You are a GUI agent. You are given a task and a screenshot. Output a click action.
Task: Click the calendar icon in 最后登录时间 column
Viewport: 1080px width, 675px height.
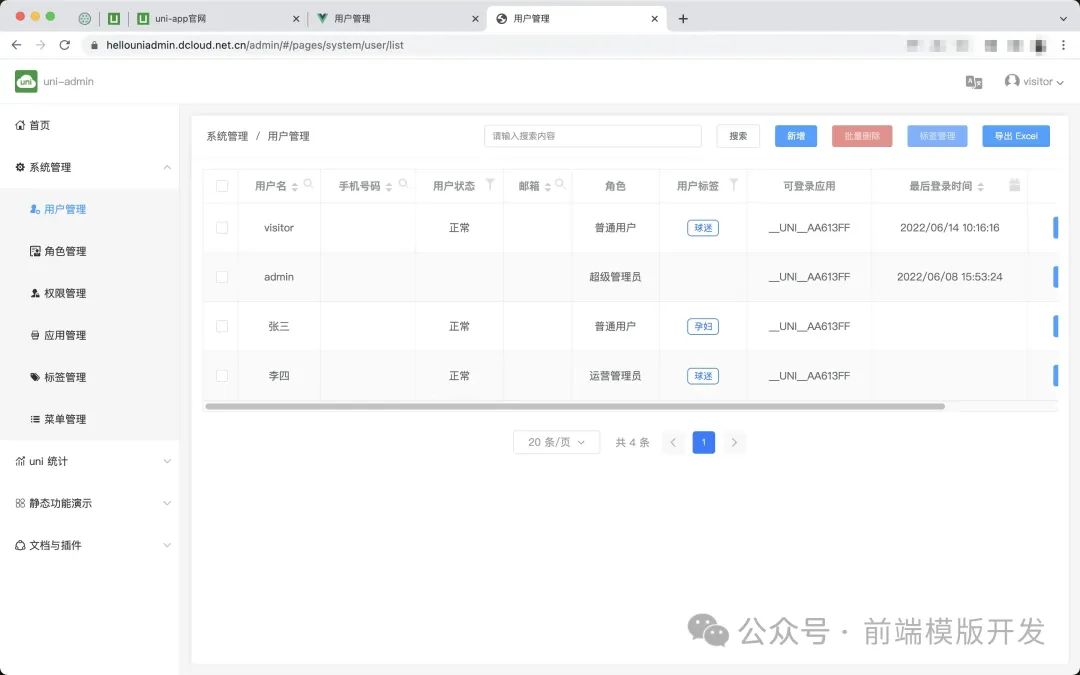pos(1014,185)
